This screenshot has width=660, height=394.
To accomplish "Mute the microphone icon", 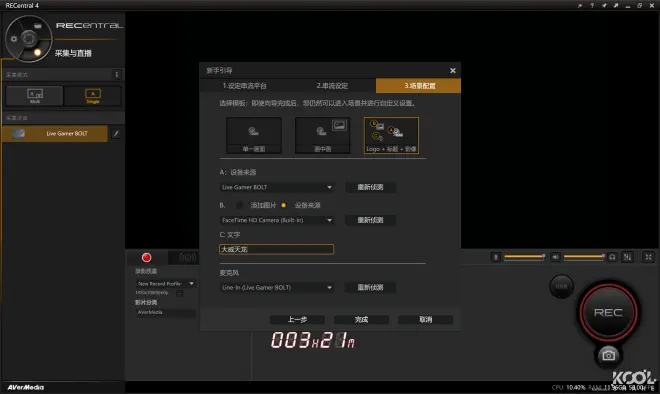I will tap(496, 257).
